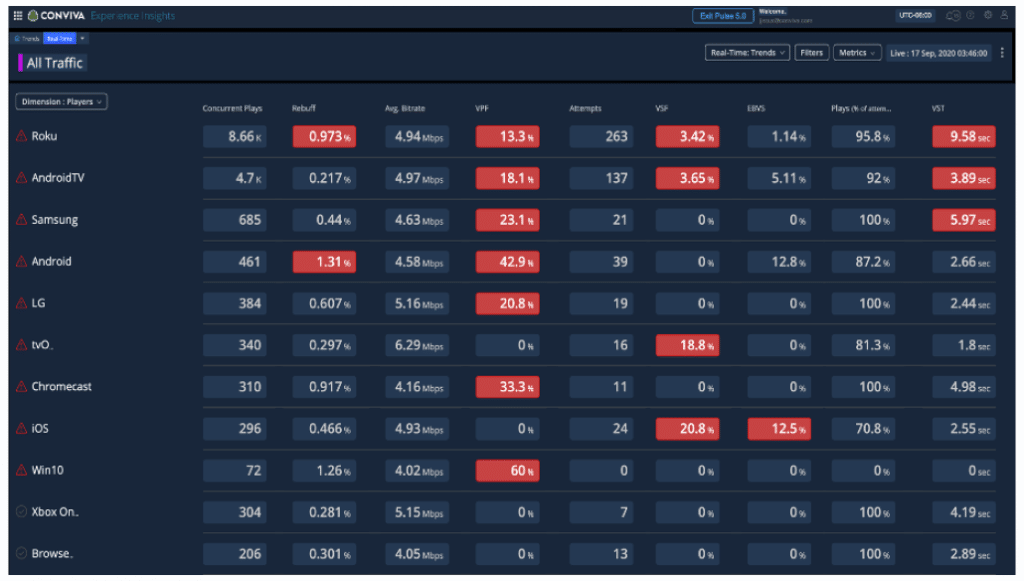This screenshot has height=581, width=1024.
Task: Click Roku's 8.66 K concurrent plays value
Action: point(234,136)
